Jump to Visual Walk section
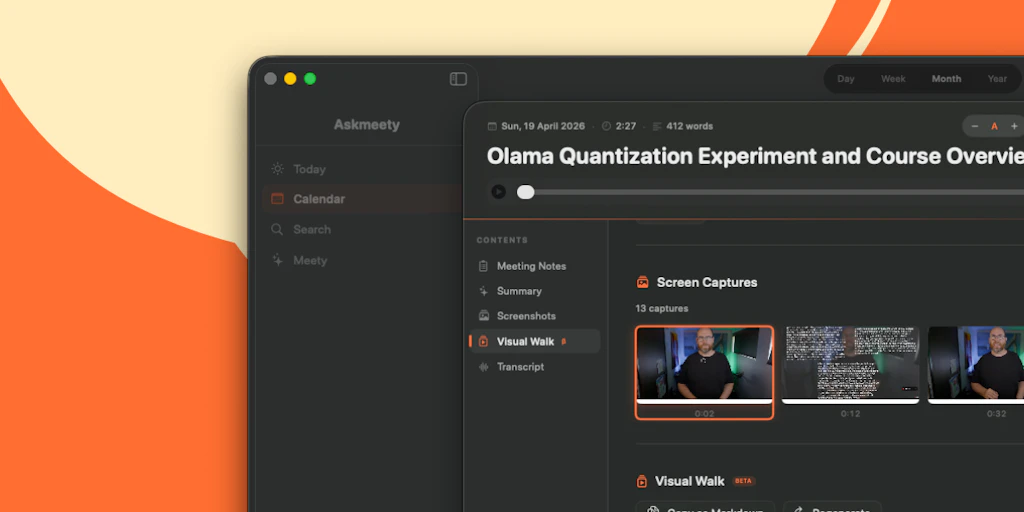The image size is (1024, 512). click(535, 341)
